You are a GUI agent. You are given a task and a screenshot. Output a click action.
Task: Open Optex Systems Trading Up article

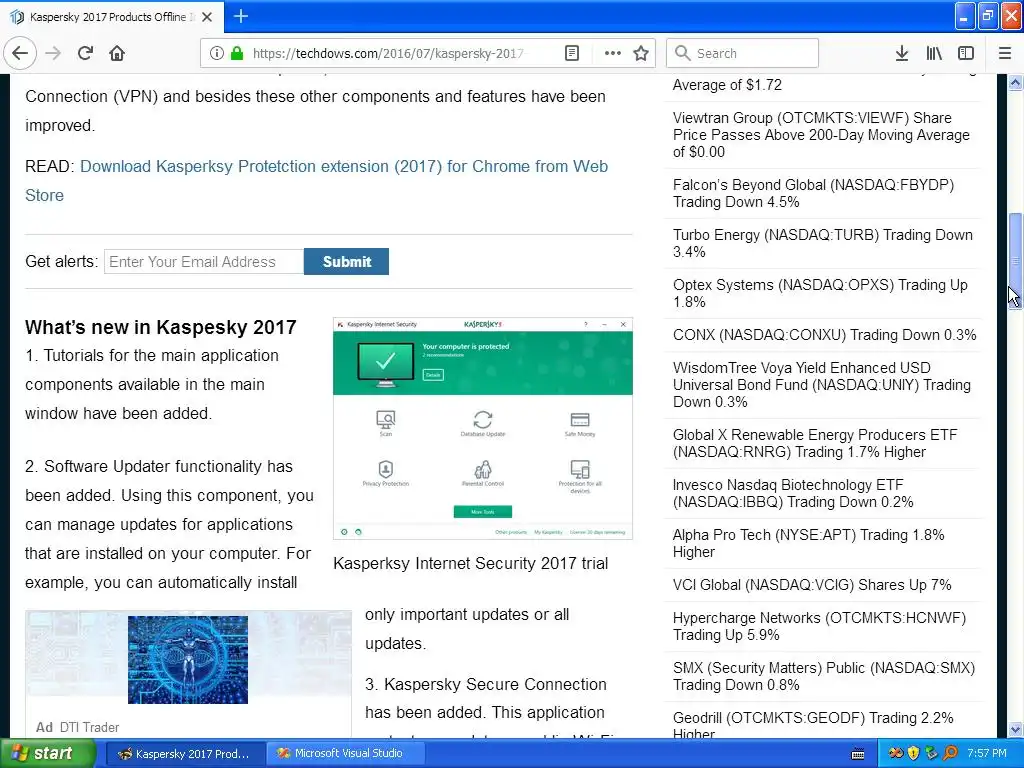point(820,293)
